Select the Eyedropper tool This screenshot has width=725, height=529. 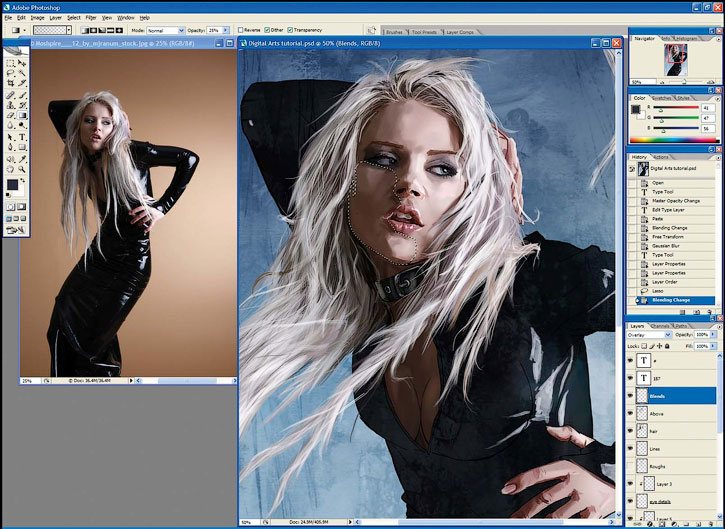click(22, 159)
